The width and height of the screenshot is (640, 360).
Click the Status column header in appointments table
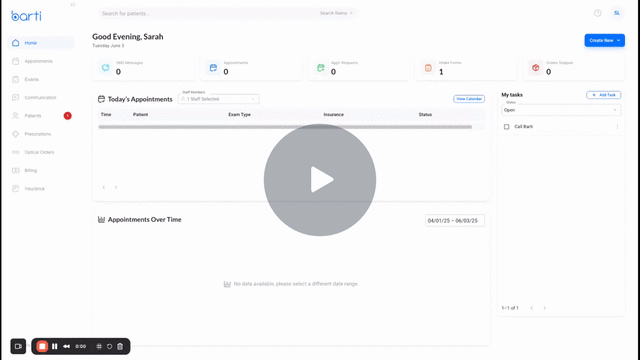tap(425, 115)
